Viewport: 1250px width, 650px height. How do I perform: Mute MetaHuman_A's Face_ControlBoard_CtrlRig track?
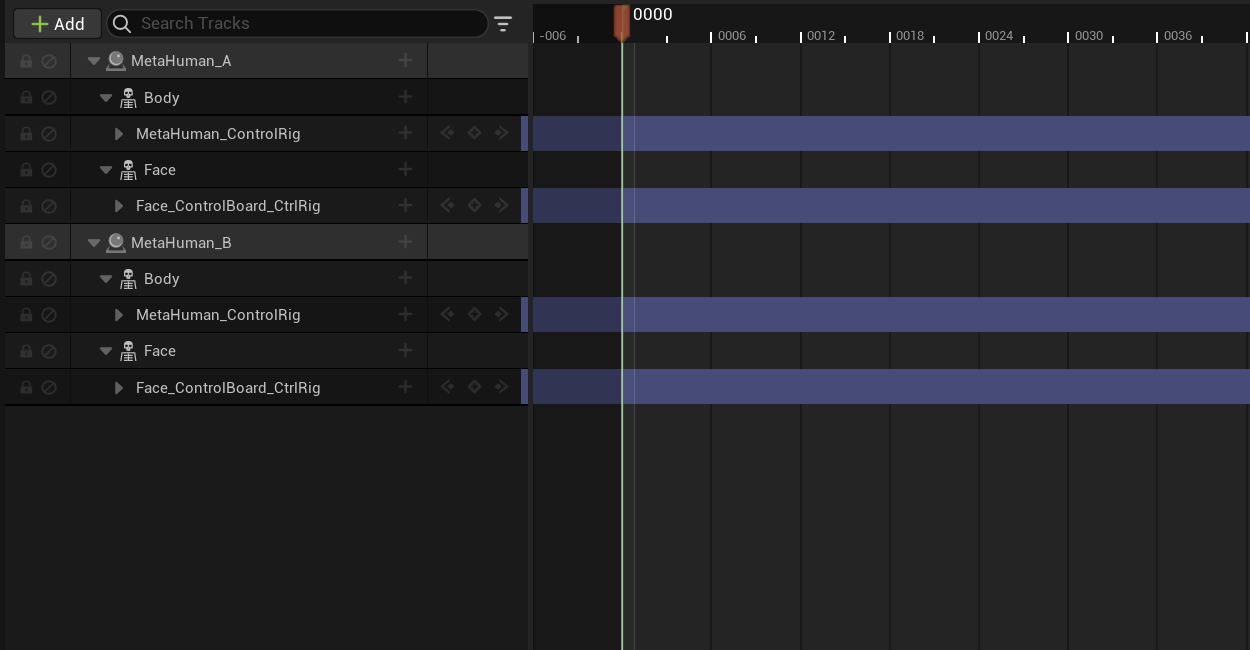point(49,205)
